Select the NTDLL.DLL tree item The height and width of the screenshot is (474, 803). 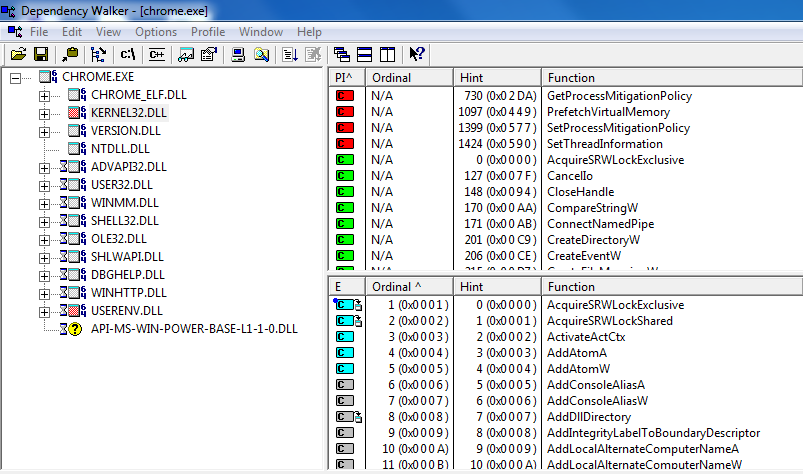tap(120, 149)
